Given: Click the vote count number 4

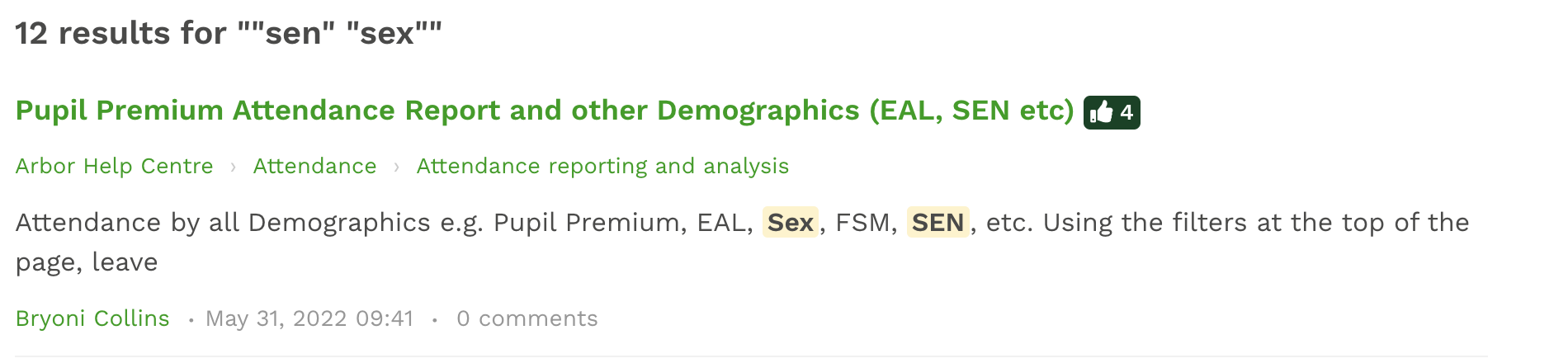Looking at the screenshot, I should [x=1126, y=112].
